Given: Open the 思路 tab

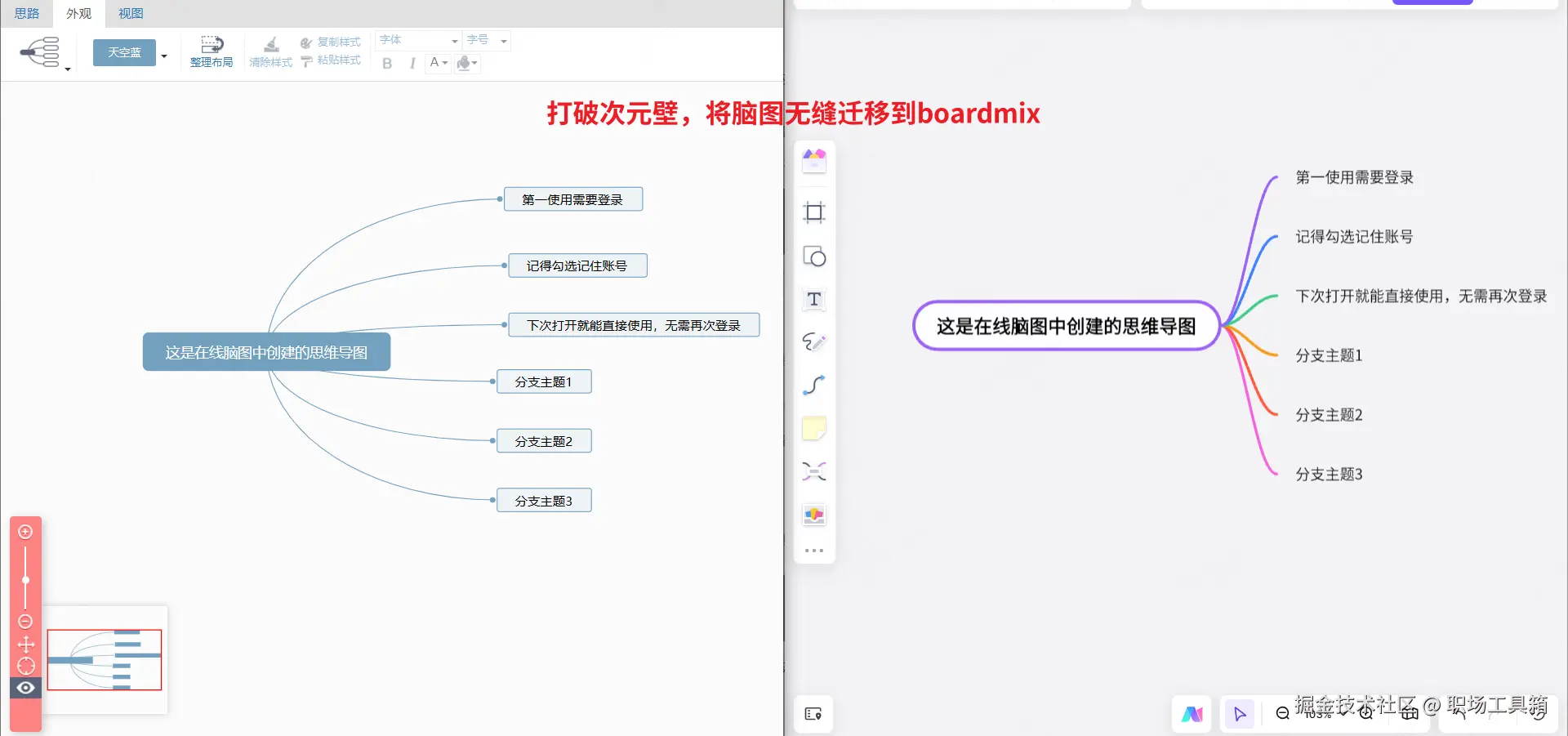Looking at the screenshot, I should (x=27, y=13).
